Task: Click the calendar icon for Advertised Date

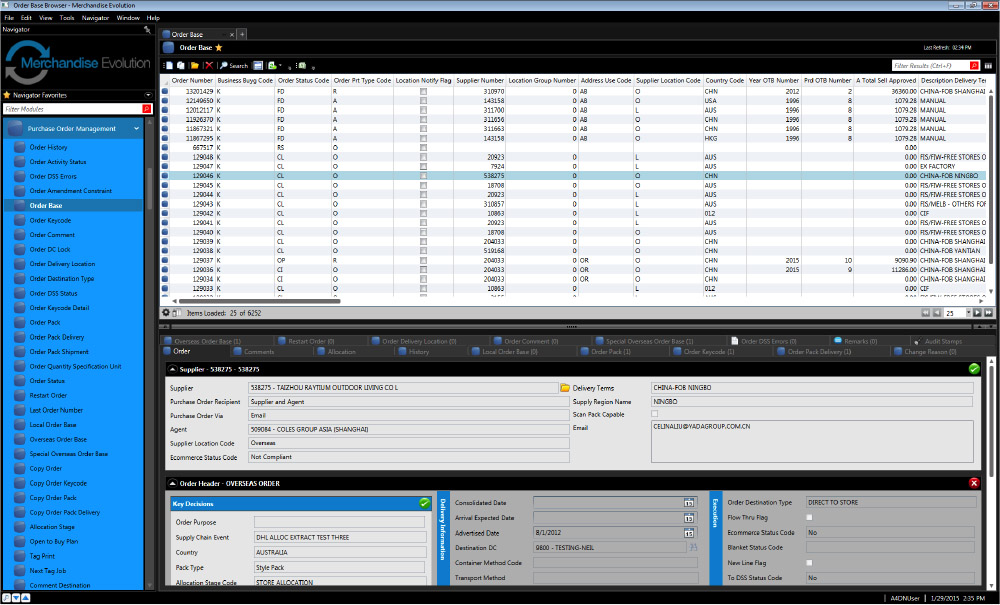Action: [x=689, y=533]
